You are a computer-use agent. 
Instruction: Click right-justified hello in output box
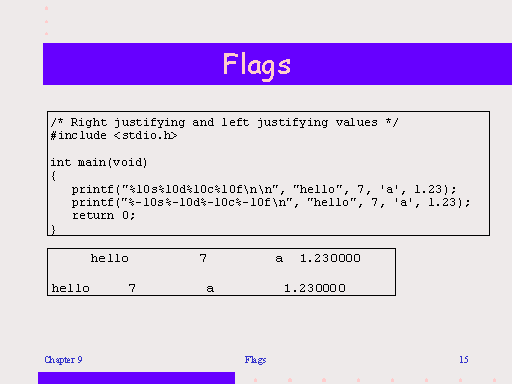point(109,258)
